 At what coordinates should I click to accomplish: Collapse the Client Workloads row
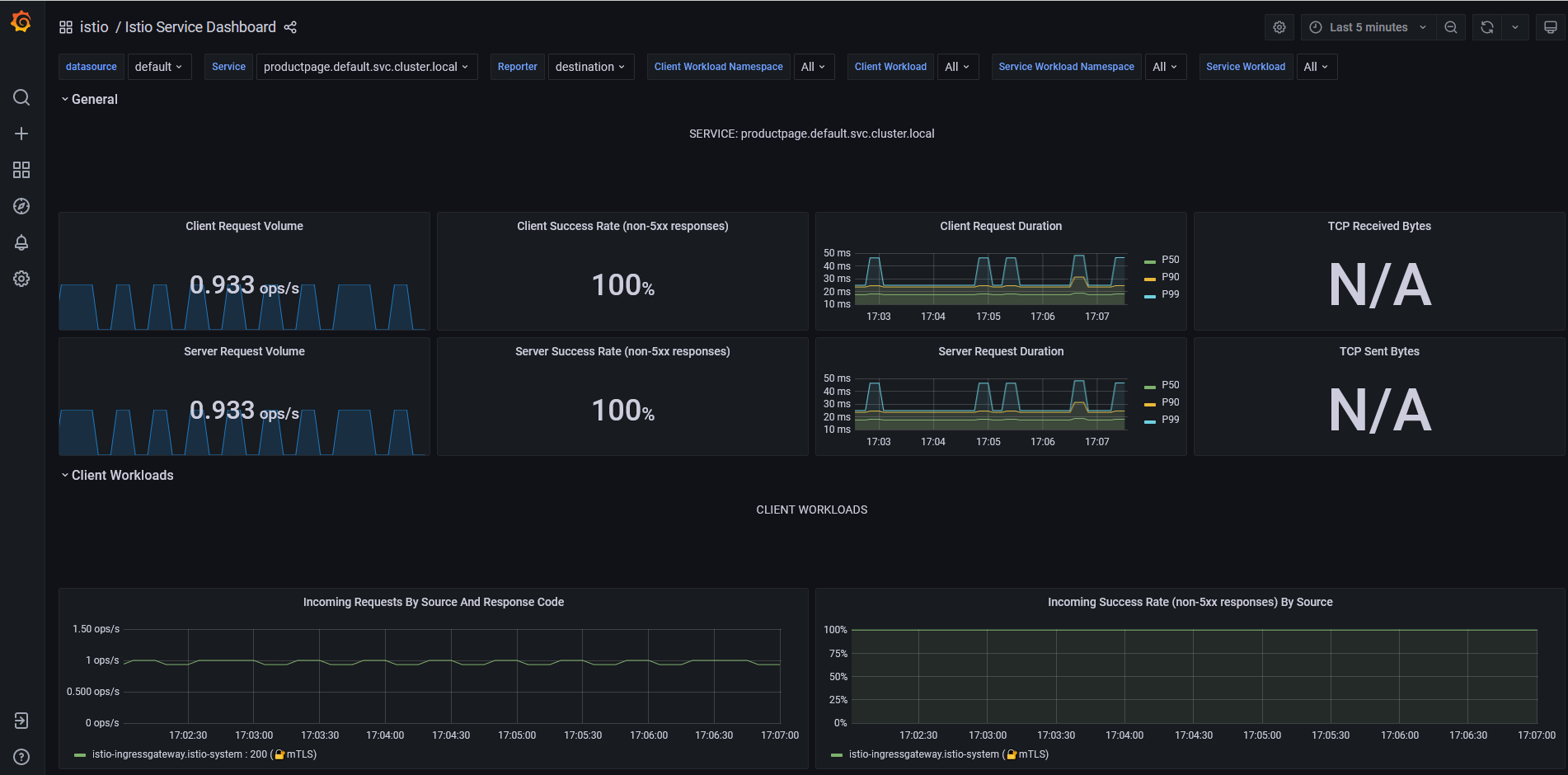pyautogui.click(x=117, y=475)
